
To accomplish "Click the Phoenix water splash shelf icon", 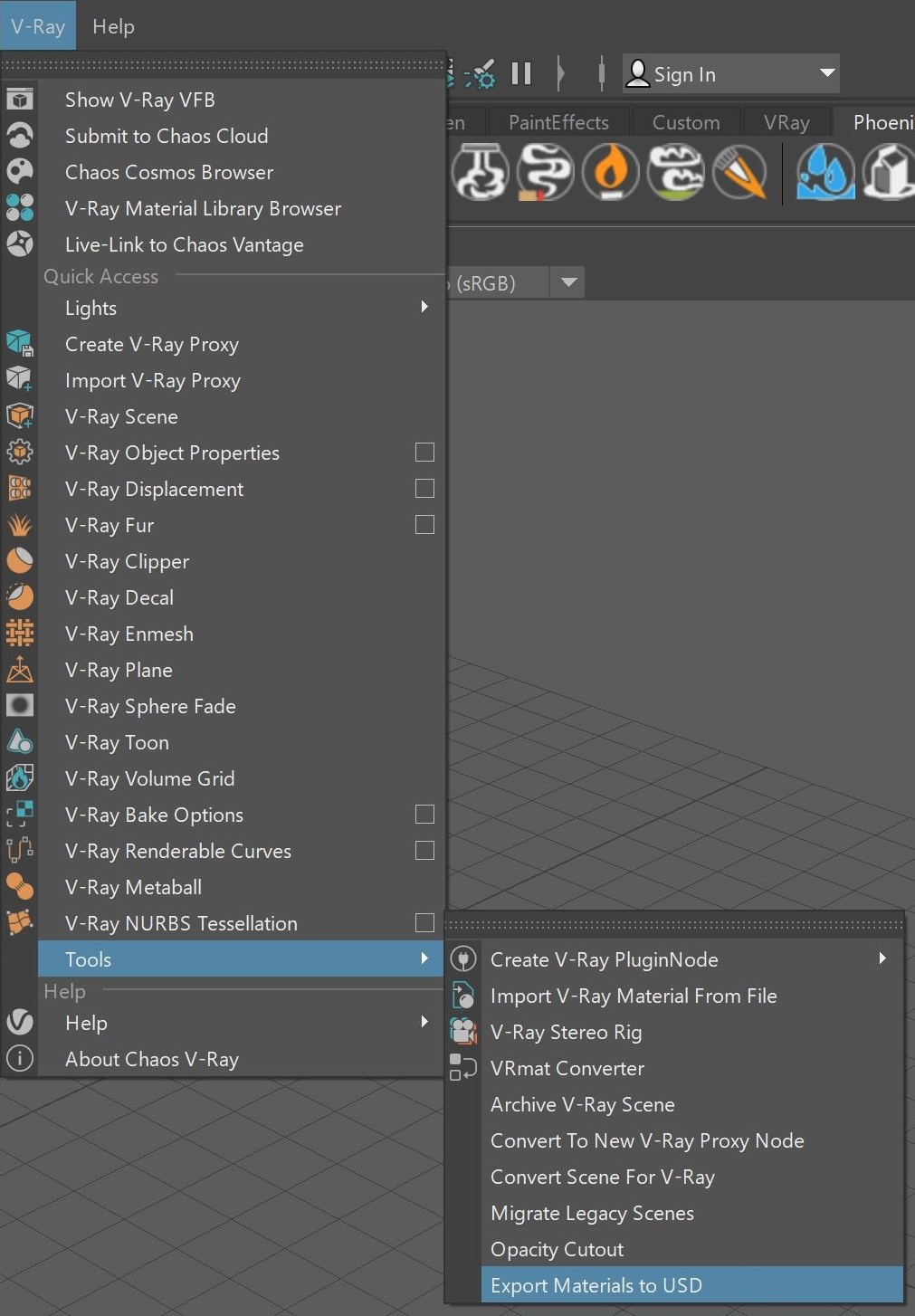I will 825,171.
